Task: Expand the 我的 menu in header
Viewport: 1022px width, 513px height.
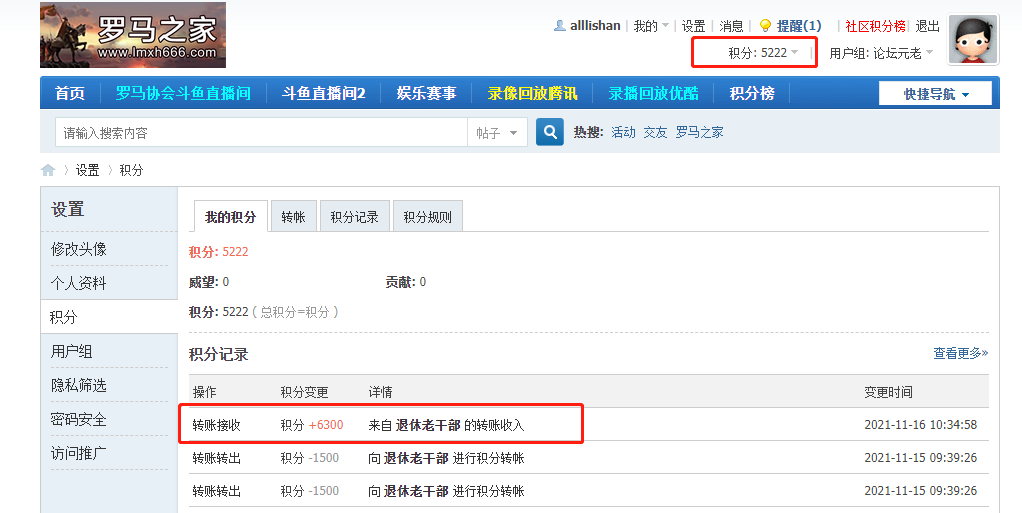Action: [x=651, y=26]
